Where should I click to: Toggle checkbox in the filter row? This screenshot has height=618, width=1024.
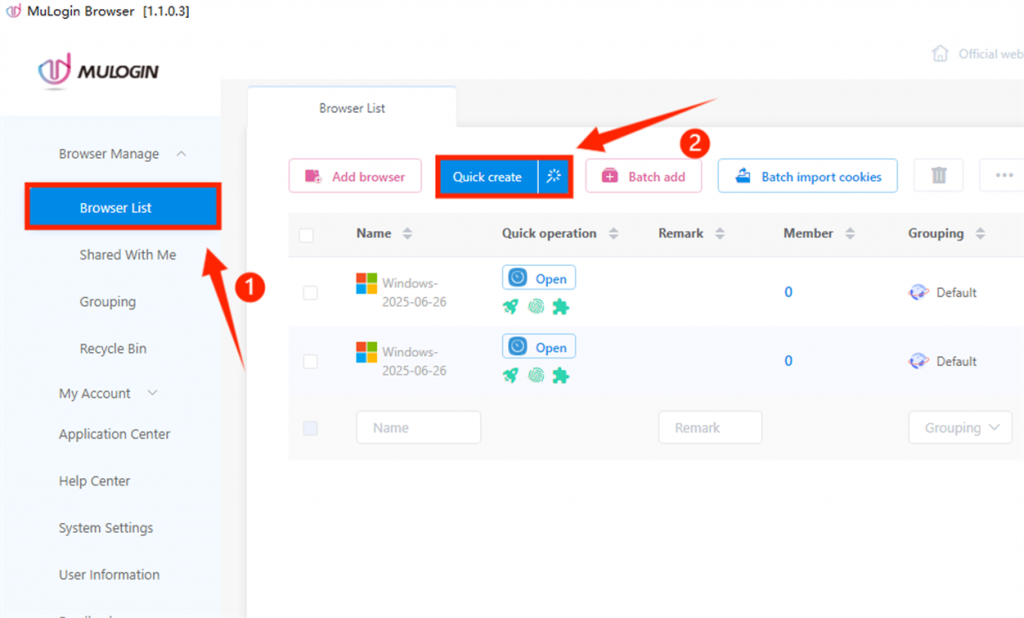tap(310, 428)
